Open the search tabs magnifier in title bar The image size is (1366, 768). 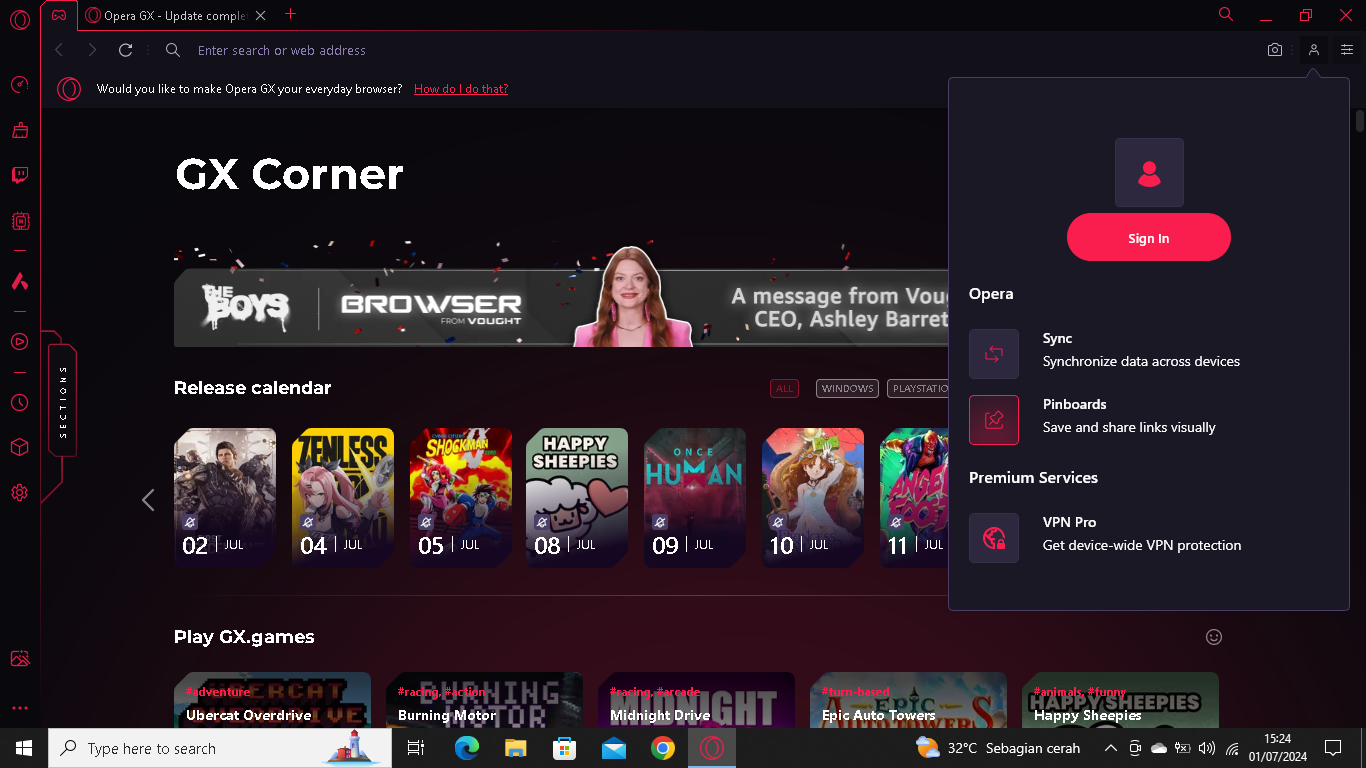point(1226,14)
